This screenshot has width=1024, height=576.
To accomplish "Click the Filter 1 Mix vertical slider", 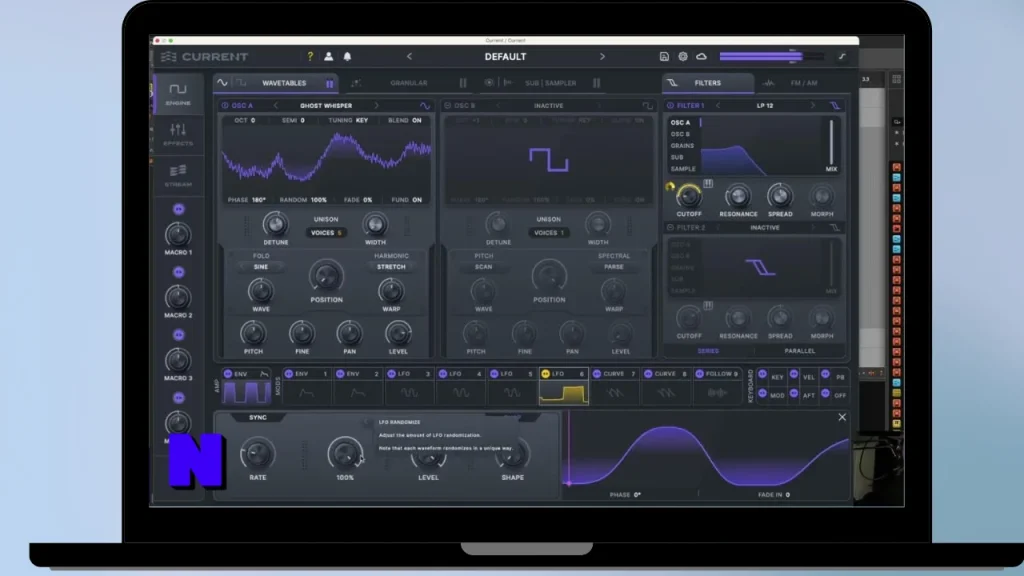I will click(831, 142).
